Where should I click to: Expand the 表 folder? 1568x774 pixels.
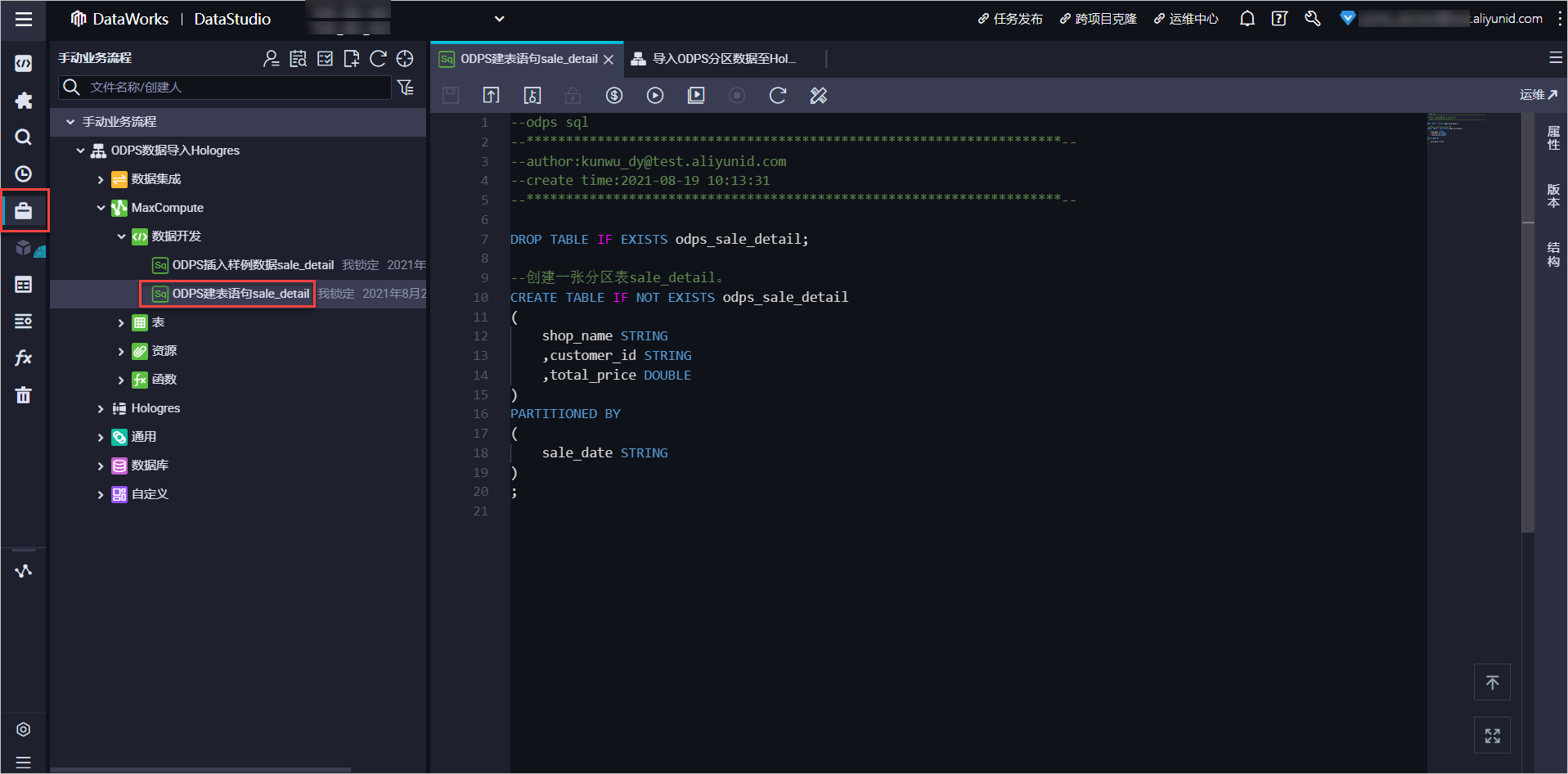click(121, 322)
